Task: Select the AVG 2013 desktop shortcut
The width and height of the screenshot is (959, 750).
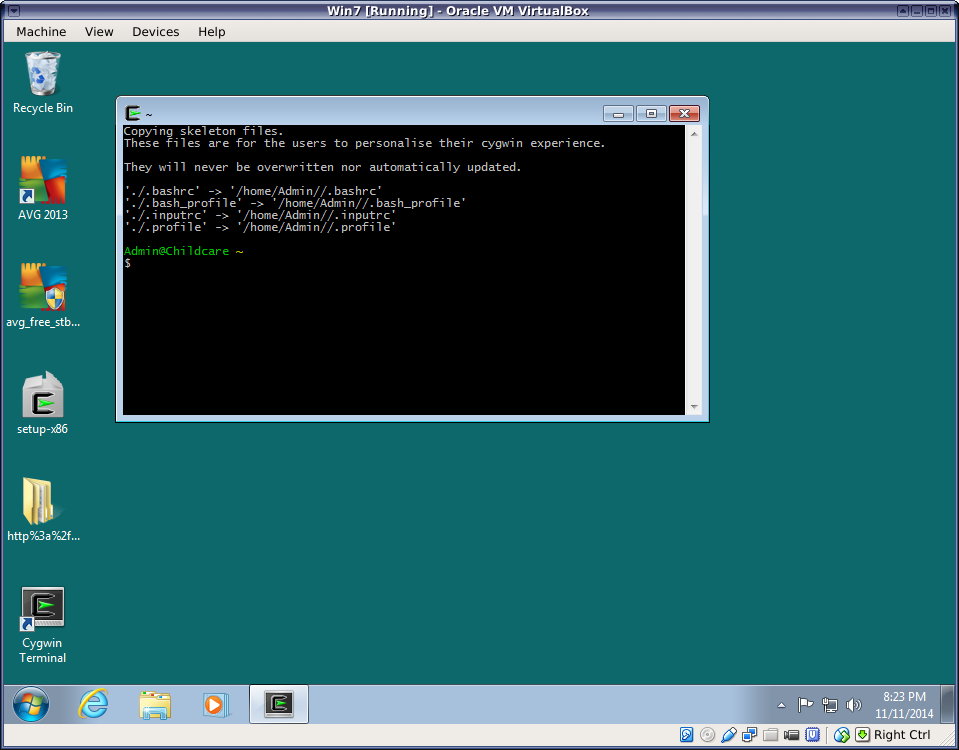Action: [42, 188]
